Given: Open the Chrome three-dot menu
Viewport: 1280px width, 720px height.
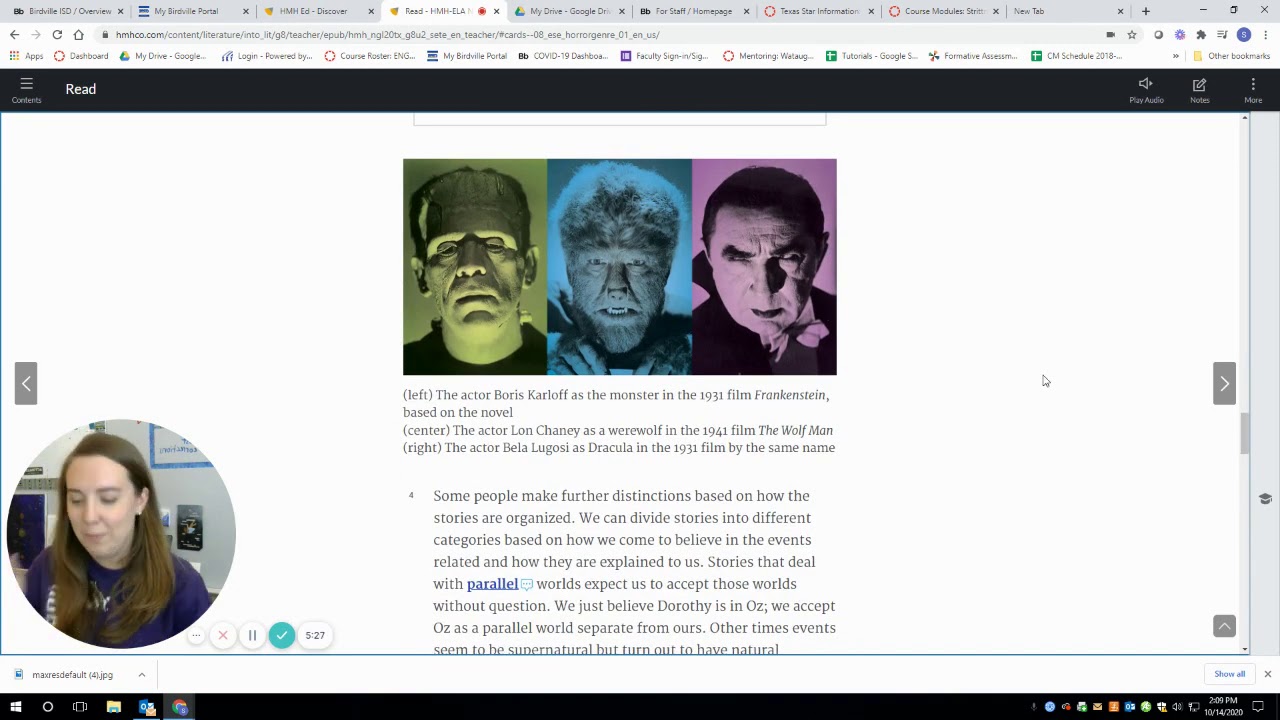Looking at the screenshot, I should point(1266,34).
